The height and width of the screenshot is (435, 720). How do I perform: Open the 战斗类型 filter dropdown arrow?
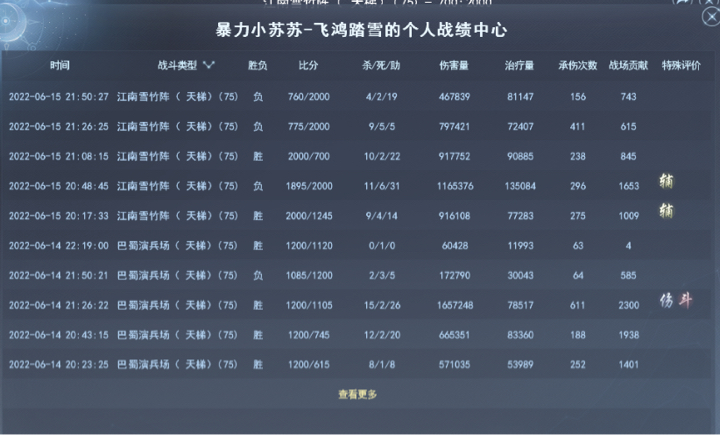(209, 66)
